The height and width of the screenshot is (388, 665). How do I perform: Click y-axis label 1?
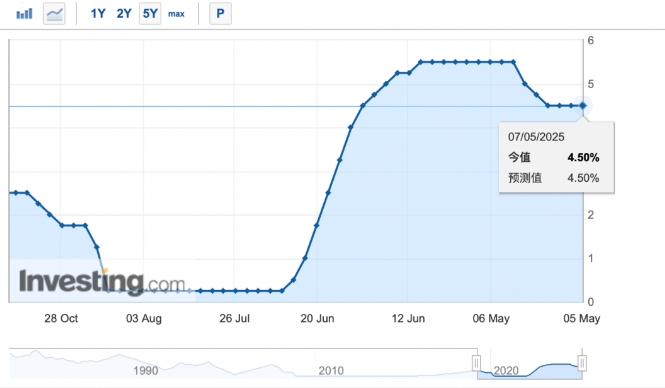(x=591, y=258)
